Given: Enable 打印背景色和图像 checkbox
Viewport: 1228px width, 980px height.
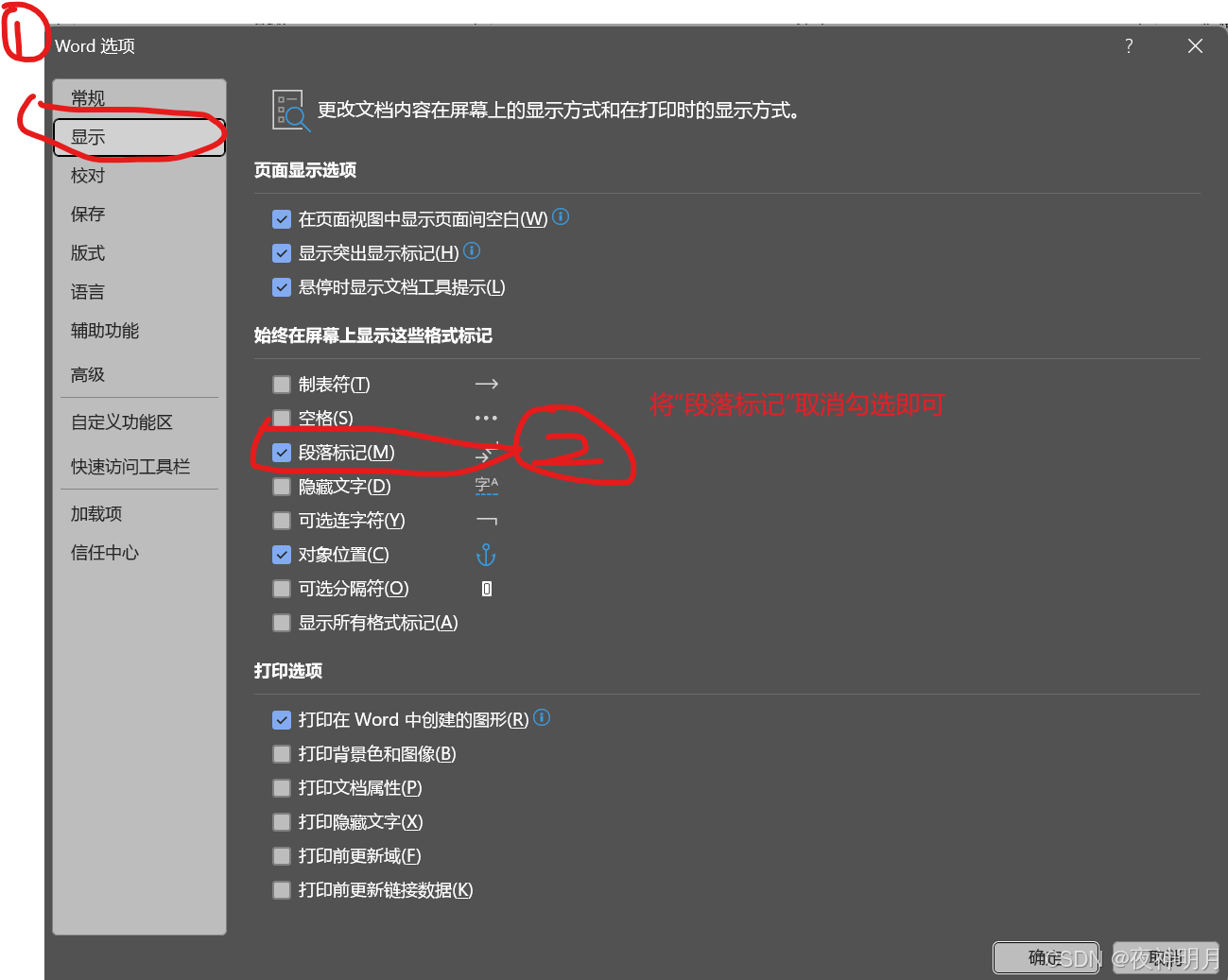Looking at the screenshot, I should pyautogui.click(x=282, y=754).
